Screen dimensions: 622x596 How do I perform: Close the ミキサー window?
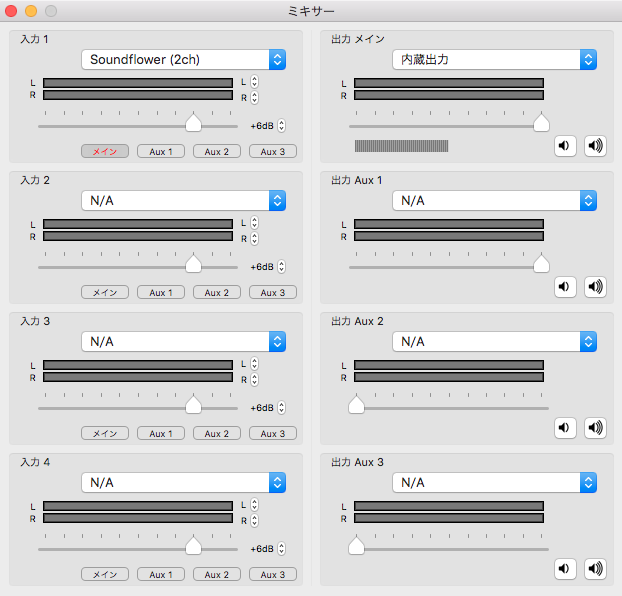11,11
